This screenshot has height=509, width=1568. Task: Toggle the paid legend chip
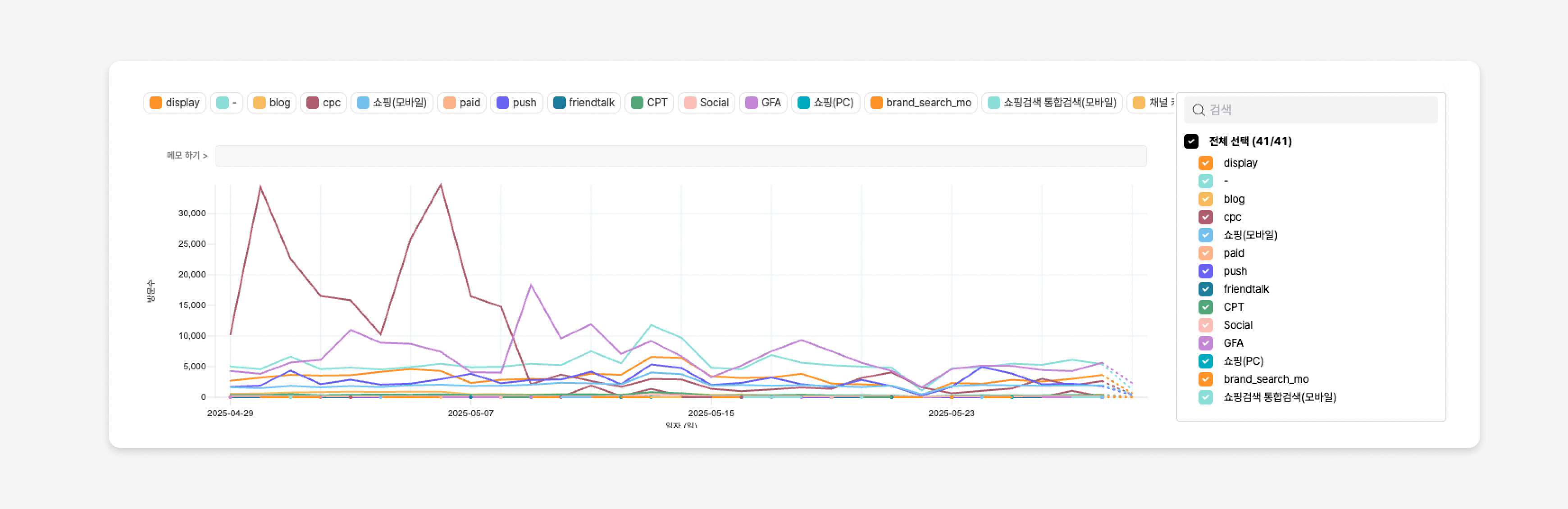[x=461, y=102]
